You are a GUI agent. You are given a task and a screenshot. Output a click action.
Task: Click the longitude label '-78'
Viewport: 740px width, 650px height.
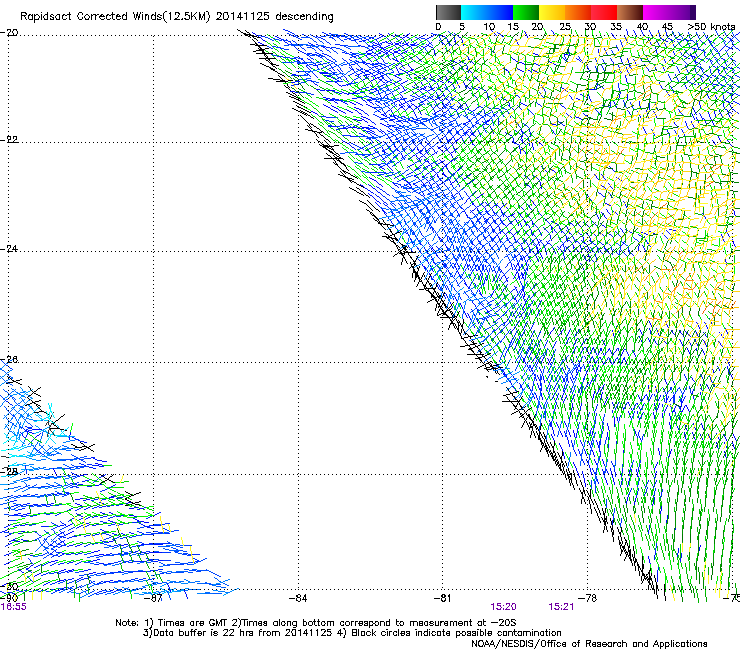[588, 598]
